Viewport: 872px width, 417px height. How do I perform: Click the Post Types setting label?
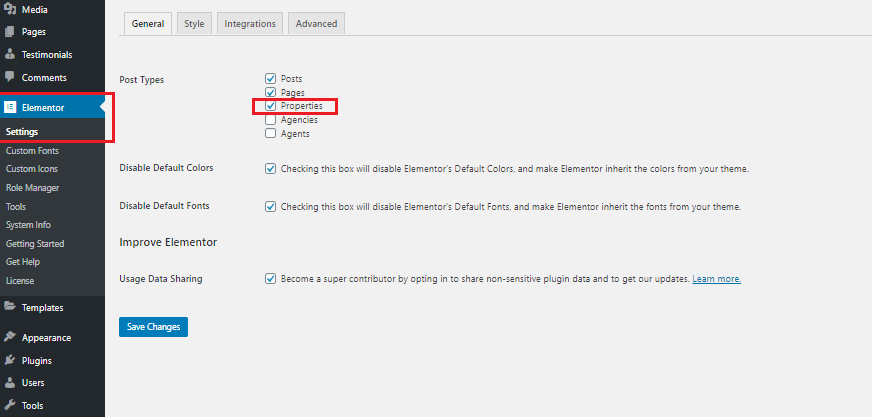142,80
